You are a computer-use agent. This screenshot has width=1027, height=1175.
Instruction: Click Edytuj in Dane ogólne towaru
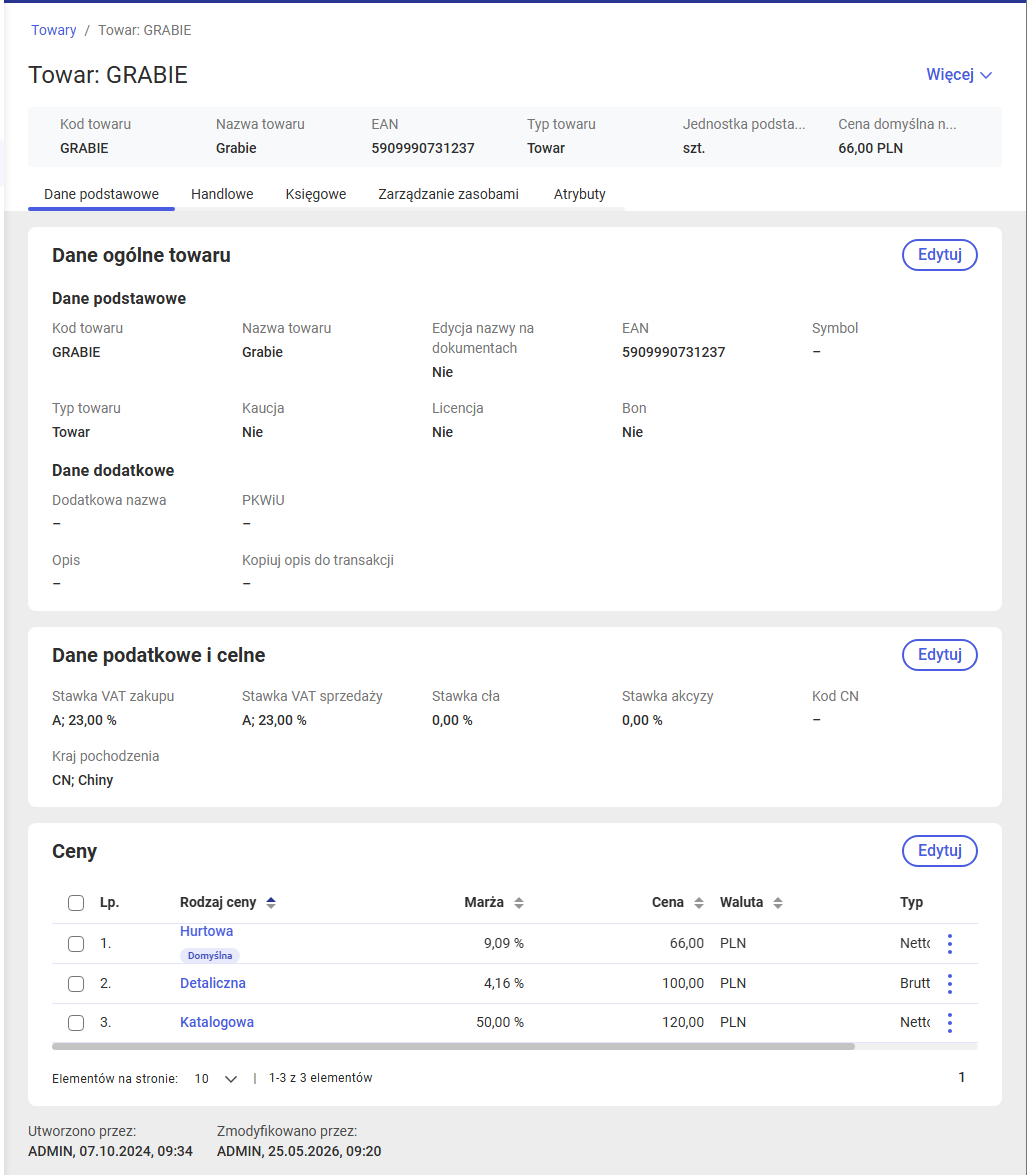point(939,255)
